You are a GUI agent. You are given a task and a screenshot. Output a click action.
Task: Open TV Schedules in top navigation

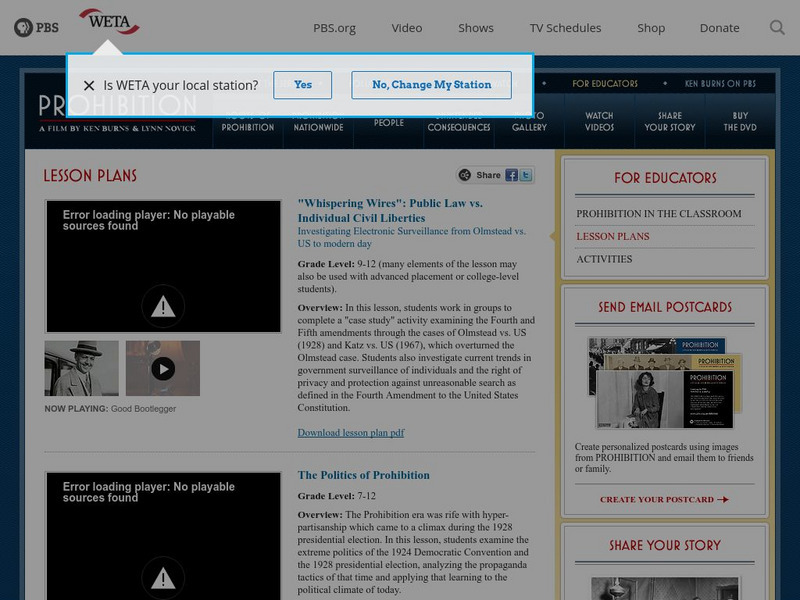click(565, 28)
